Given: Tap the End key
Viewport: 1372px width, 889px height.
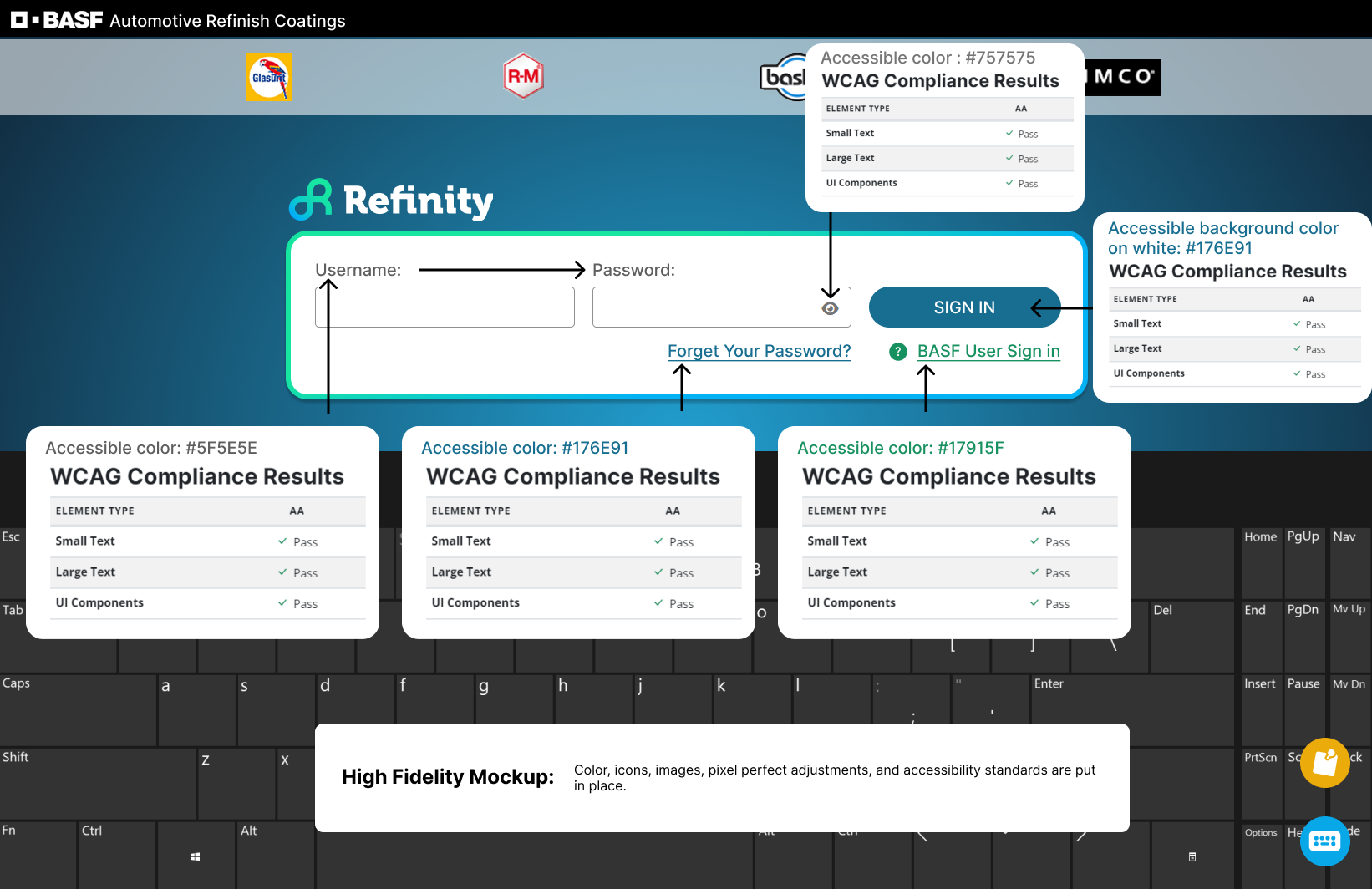Looking at the screenshot, I should click(x=1261, y=637).
